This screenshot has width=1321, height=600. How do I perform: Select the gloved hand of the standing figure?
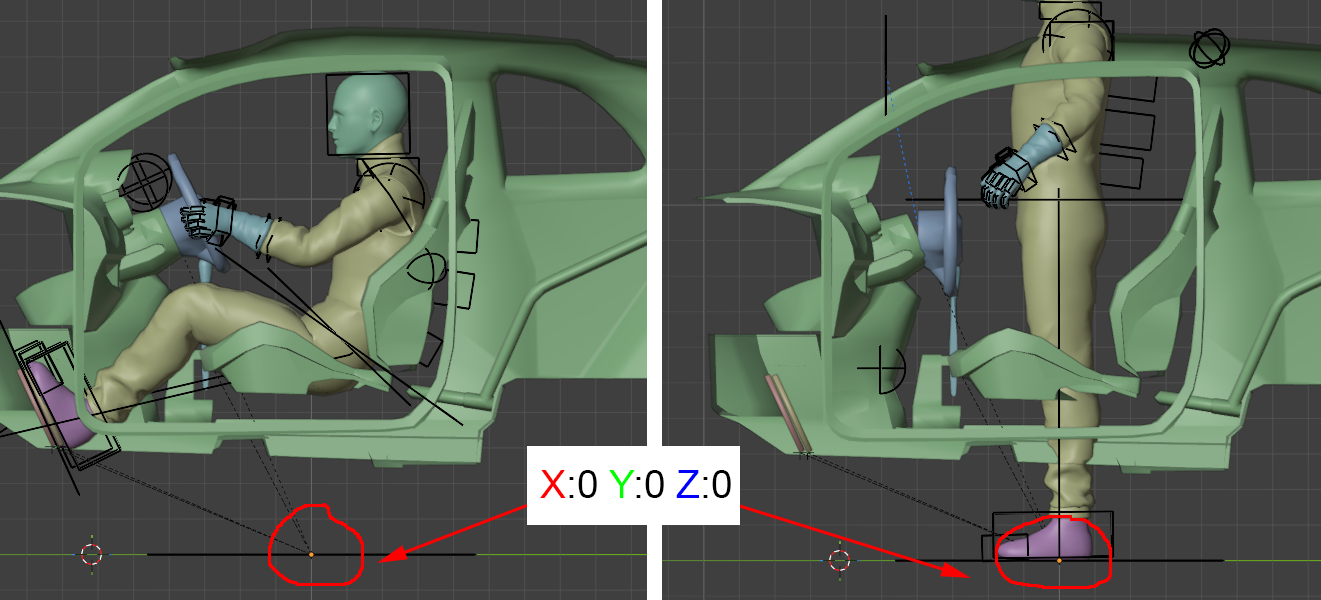[1005, 182]
